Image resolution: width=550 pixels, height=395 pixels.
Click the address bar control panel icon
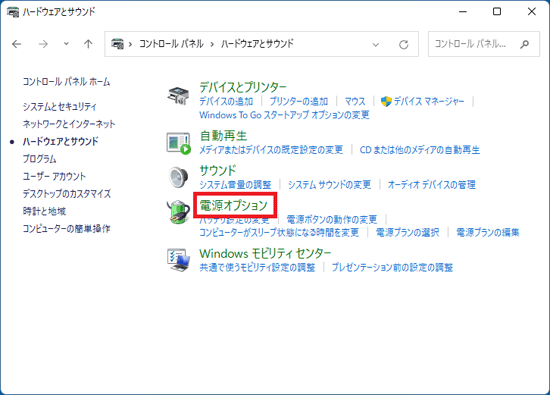tap(117, 44)
